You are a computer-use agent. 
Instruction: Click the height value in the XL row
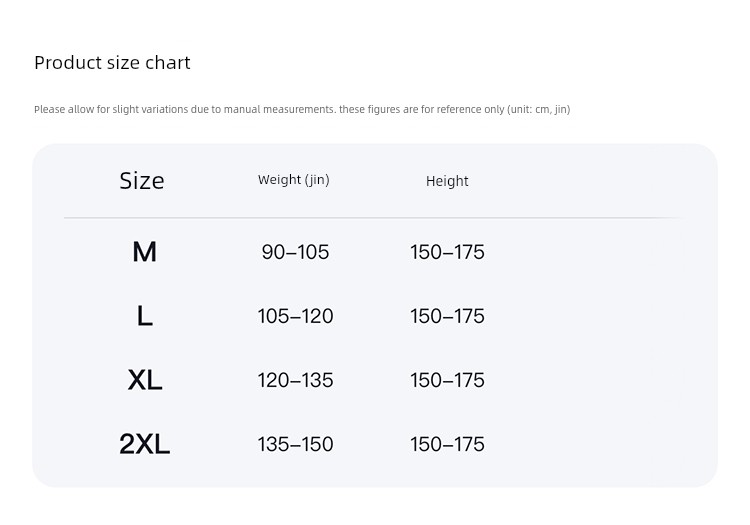[447, 380]
